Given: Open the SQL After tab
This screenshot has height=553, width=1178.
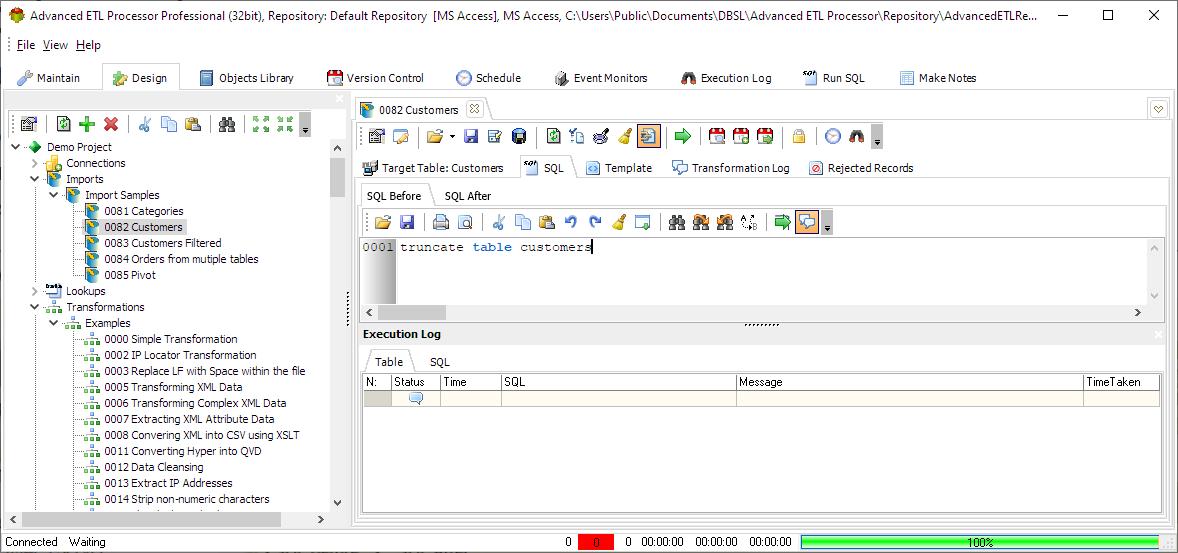Looking at the screenshot, I should click(x=467, y=196).
